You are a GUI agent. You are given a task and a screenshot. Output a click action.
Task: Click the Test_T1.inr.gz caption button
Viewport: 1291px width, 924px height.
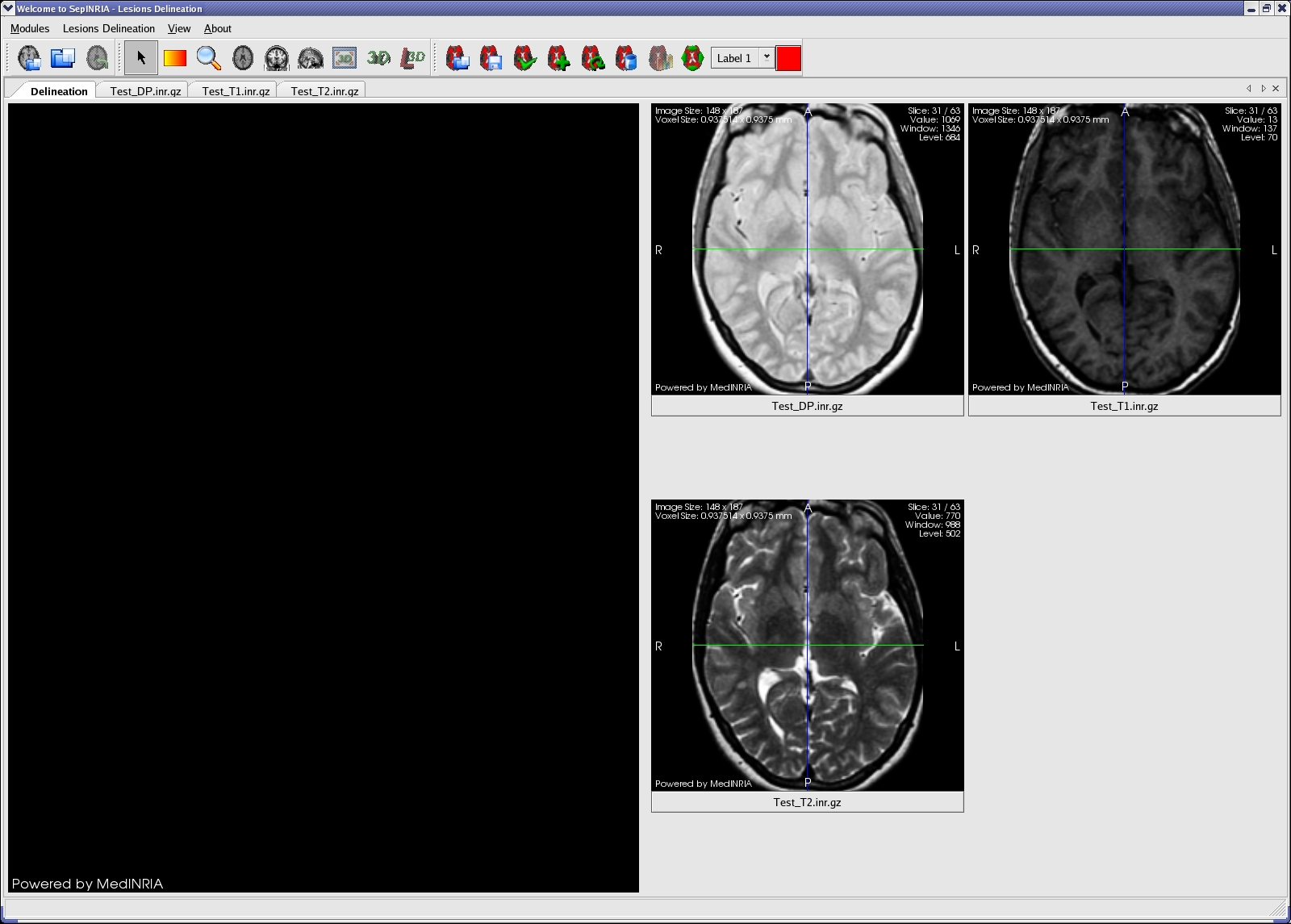[1125, 406]
